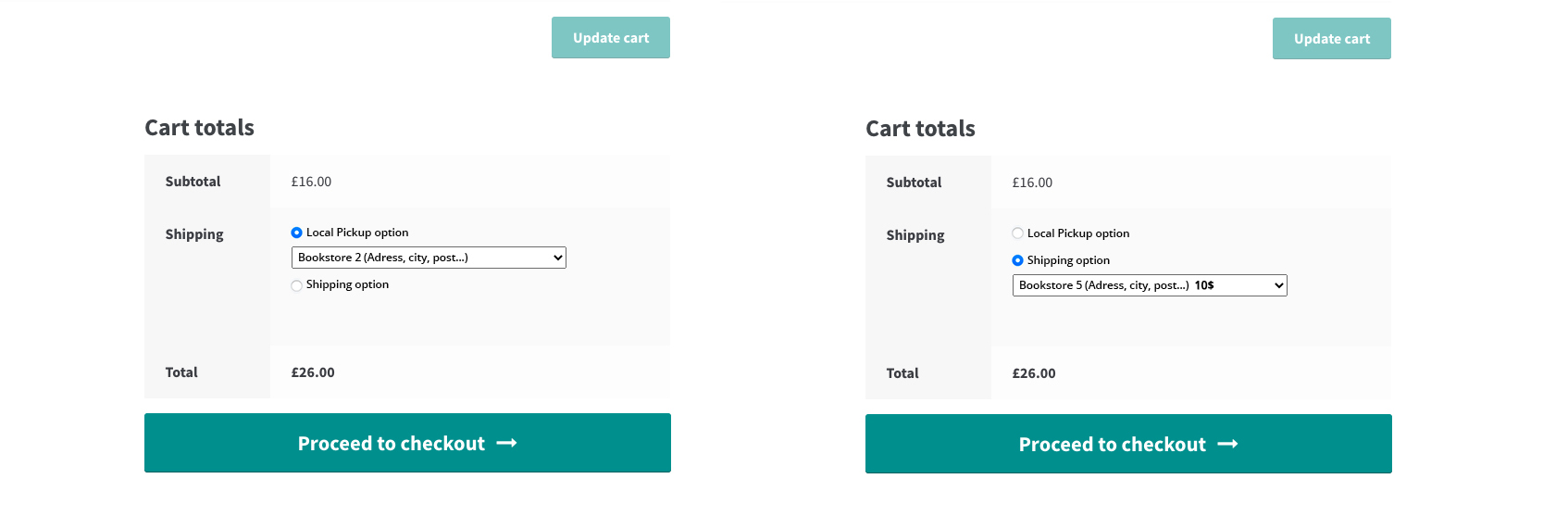Click arrow icon on Bookstore 2 cart's checkout button
The image size is (1568, 529).
pyautogui.click(x=506, y=444)
